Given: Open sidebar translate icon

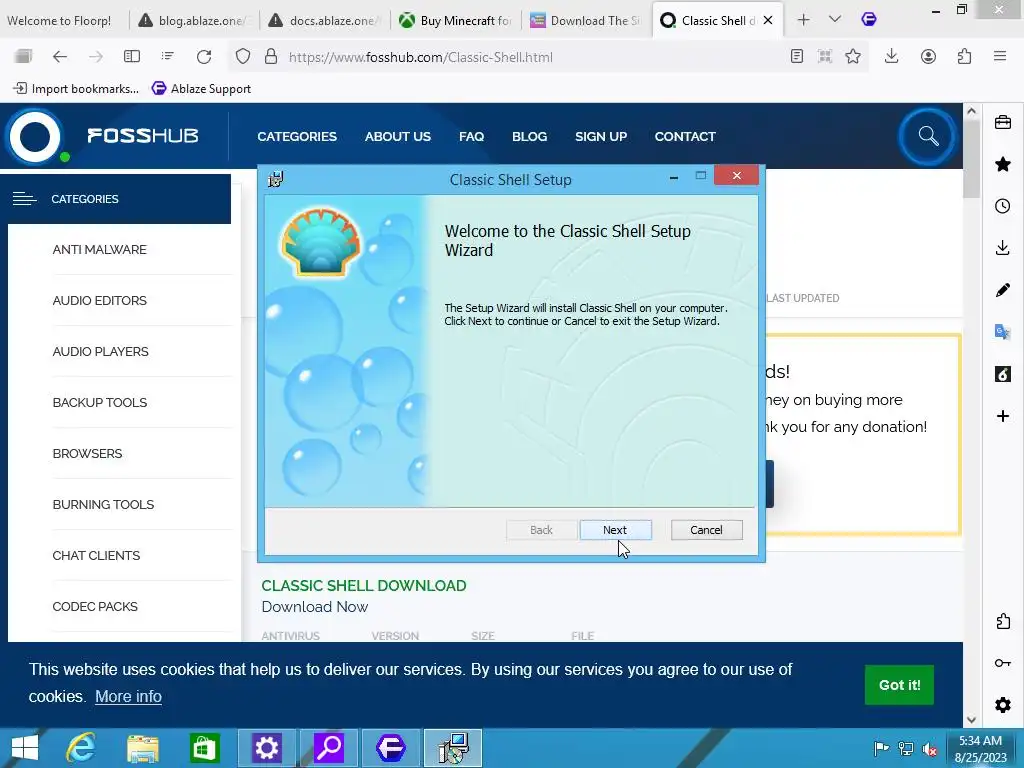Looking at the screenshot, I should (x=1003, y=332).
